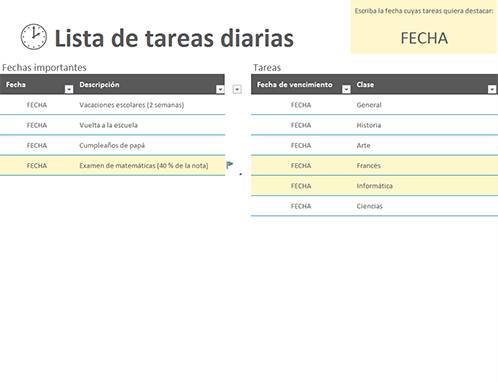The width and height of the screenshot is (498, 382).
Task: Select the Lista de tareas diarias title
Action: click(x=174, y=38)
